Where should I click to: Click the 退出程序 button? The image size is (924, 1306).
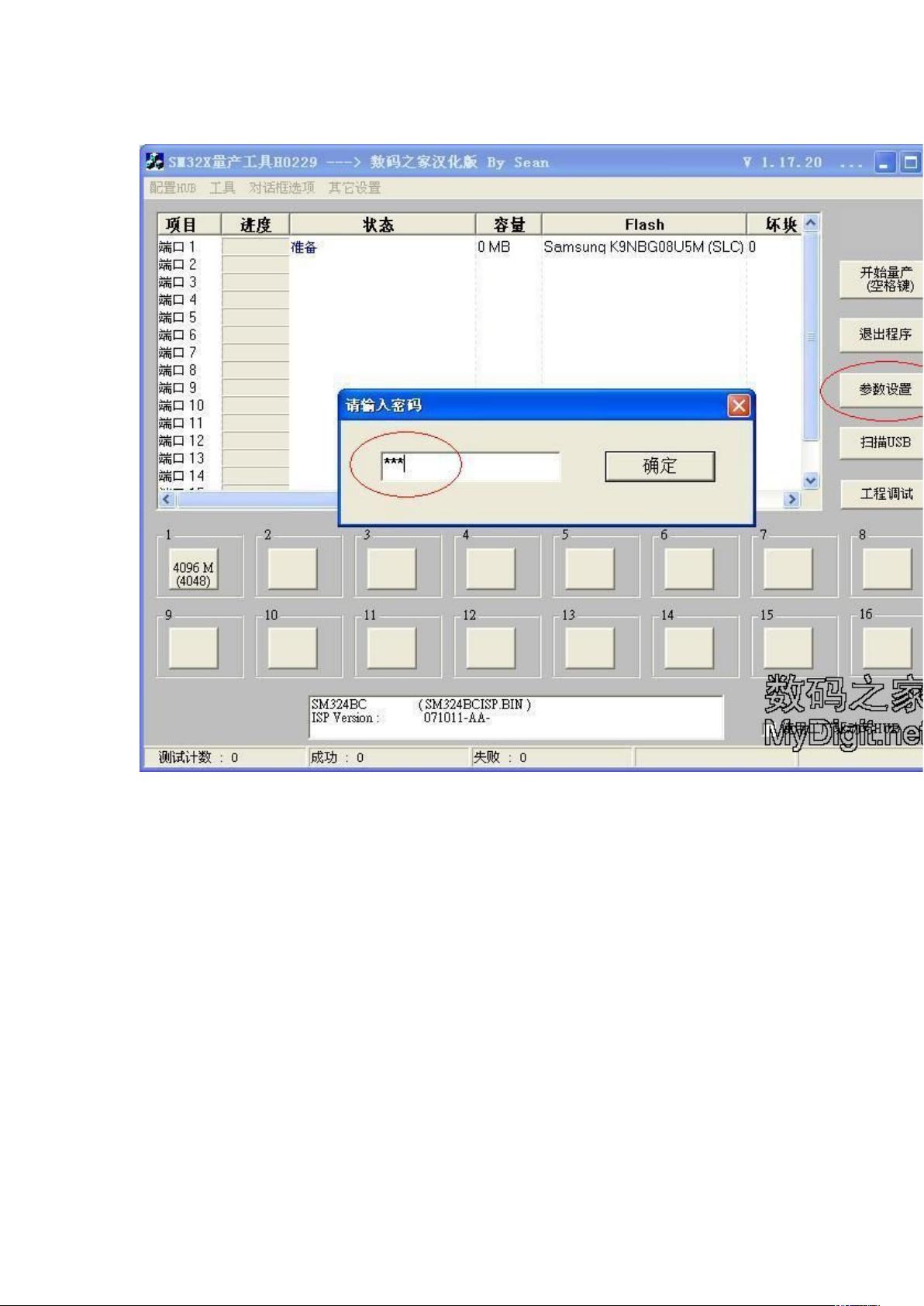point(882,335)
